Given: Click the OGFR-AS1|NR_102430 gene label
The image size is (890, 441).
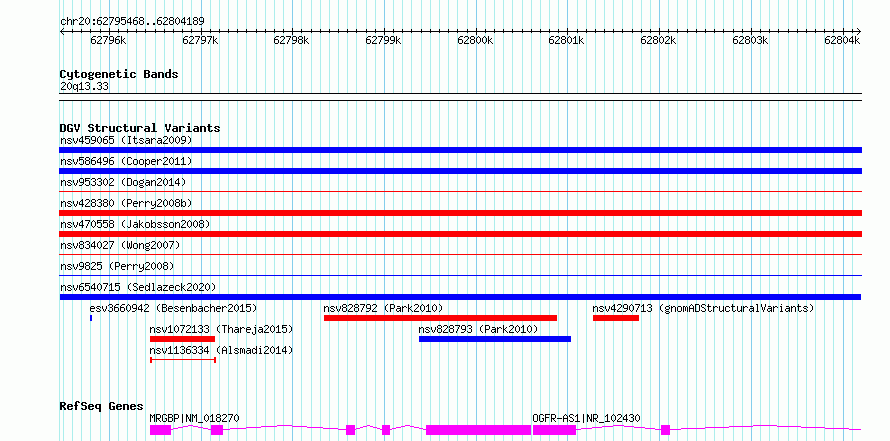Looking at the screenshot, I should [586, 419].
